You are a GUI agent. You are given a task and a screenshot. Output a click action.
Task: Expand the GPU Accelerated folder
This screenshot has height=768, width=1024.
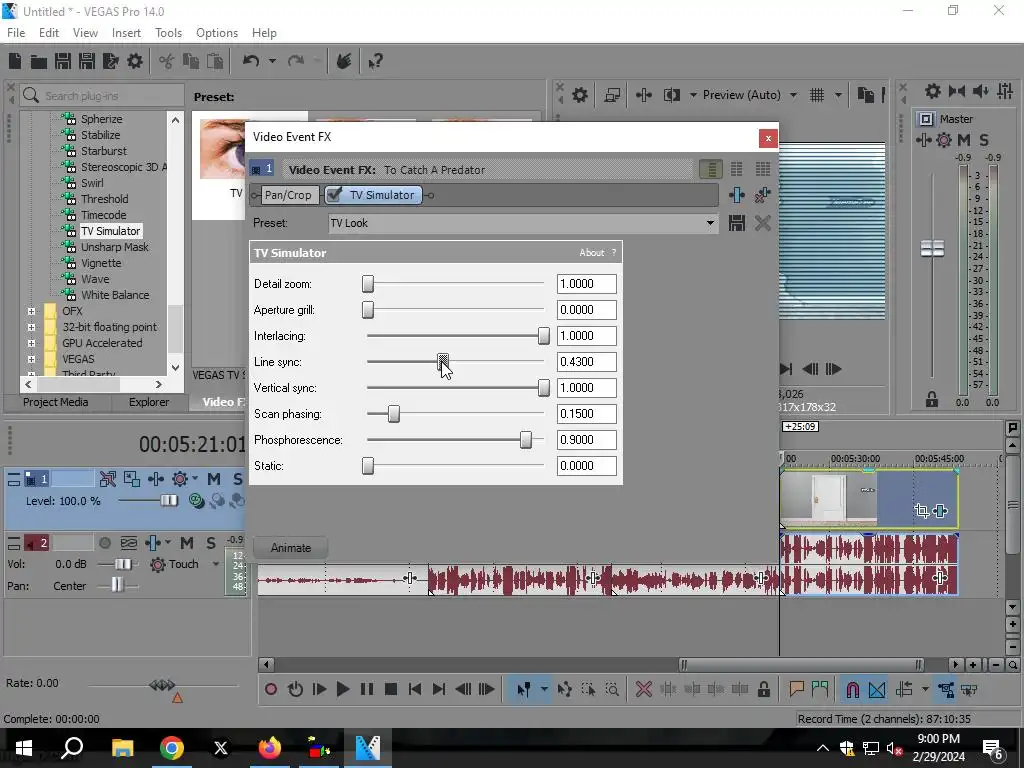[31, 344]
